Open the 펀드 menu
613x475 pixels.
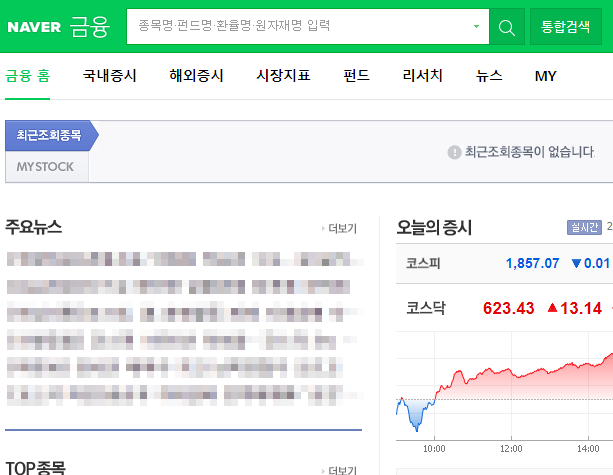(356, 76)
